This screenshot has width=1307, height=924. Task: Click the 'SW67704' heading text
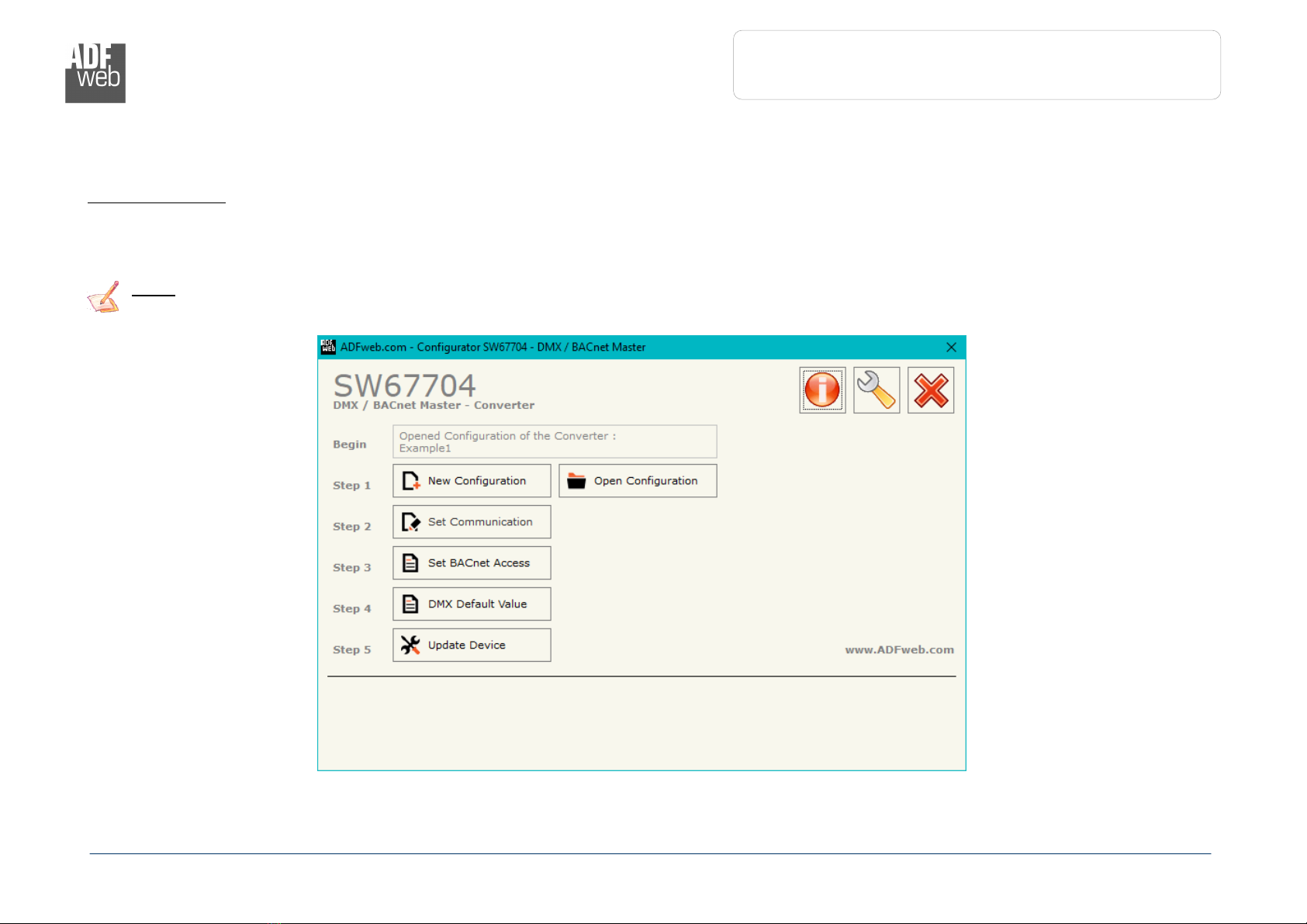[405, 386]
